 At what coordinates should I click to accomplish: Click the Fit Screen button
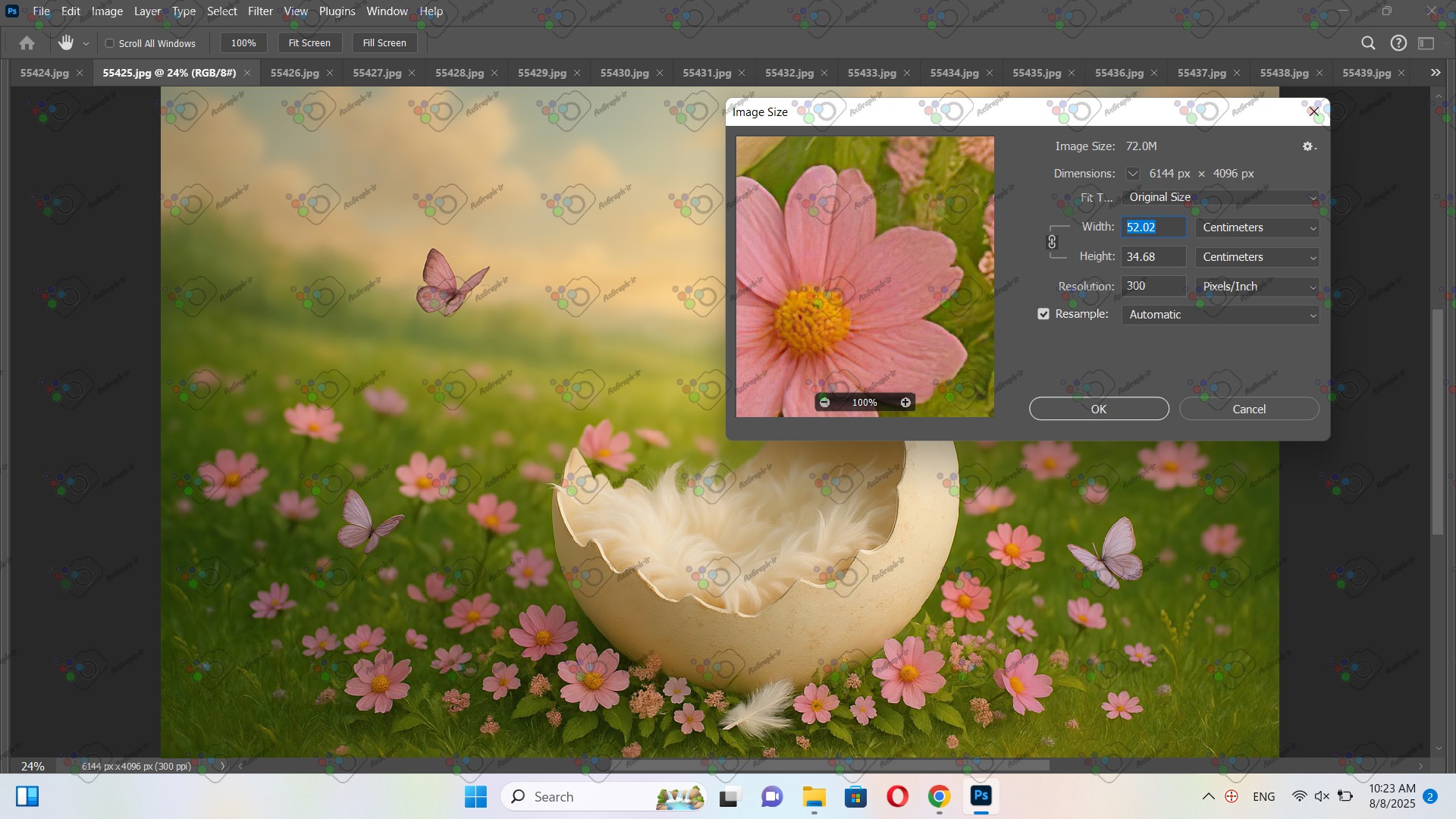click(x=309, y=43)
